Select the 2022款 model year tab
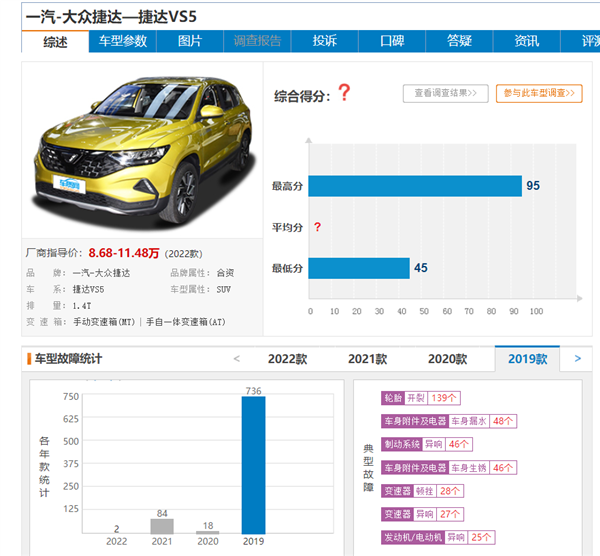The image size is (600, 556). (x=288, y=359)
